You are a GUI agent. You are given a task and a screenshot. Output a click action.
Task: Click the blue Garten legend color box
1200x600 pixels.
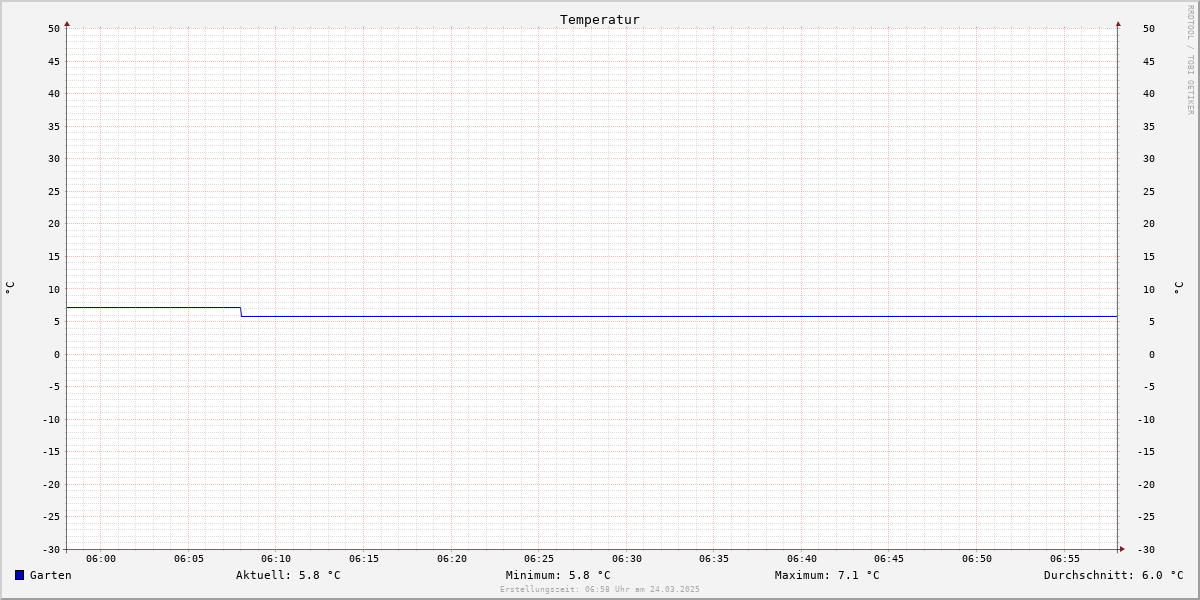[x=19, y=575]
